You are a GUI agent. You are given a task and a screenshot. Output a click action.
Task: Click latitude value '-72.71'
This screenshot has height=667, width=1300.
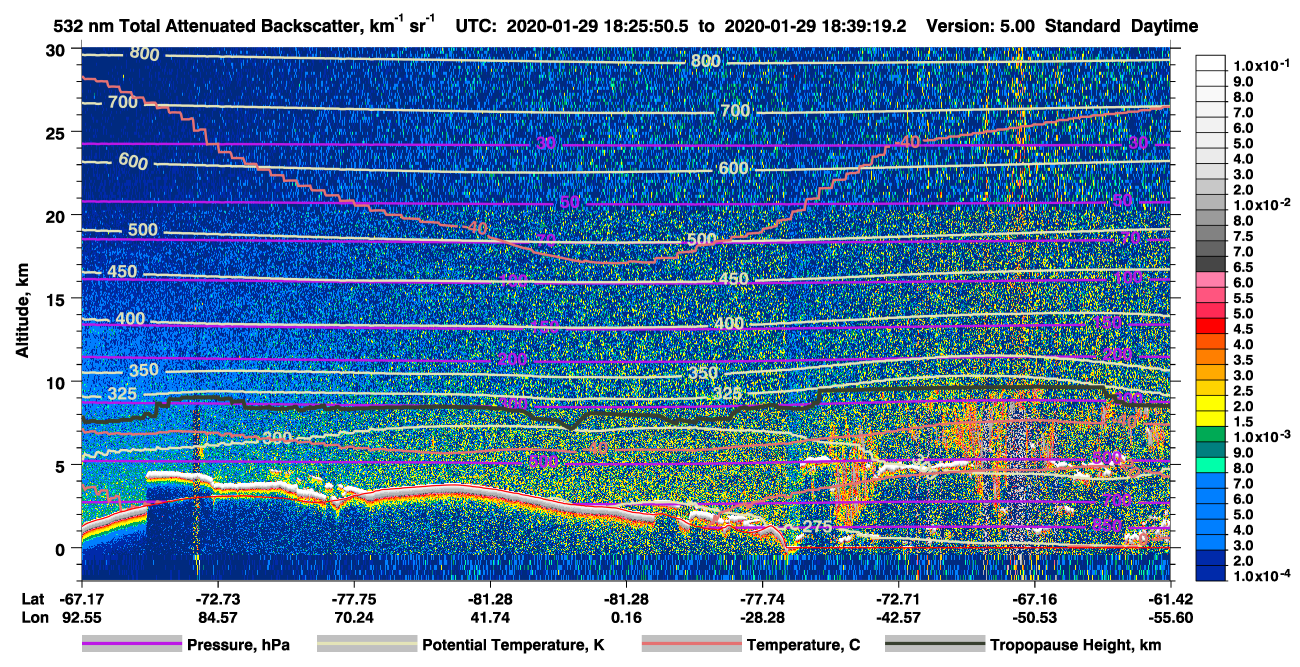click(898, 598)
